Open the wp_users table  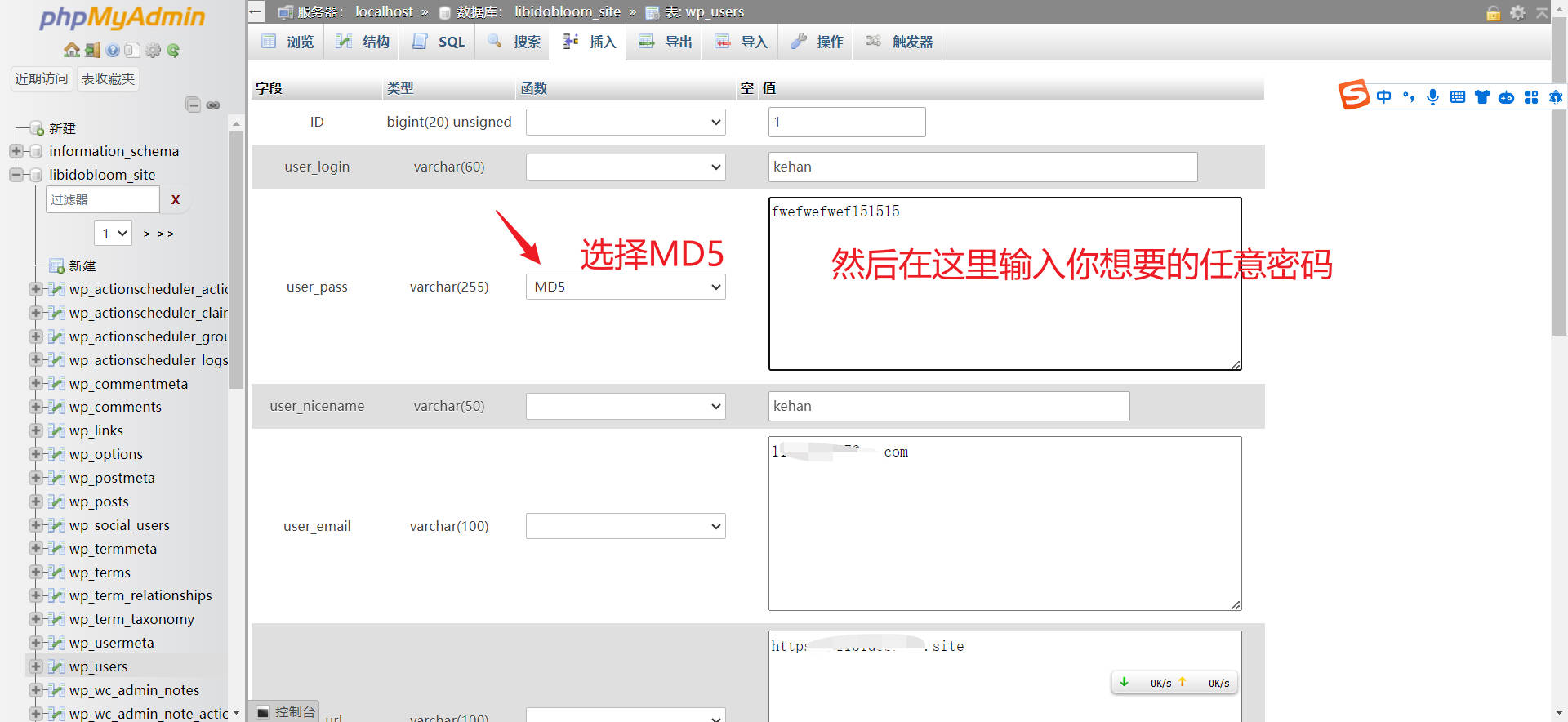pos(98,666)
